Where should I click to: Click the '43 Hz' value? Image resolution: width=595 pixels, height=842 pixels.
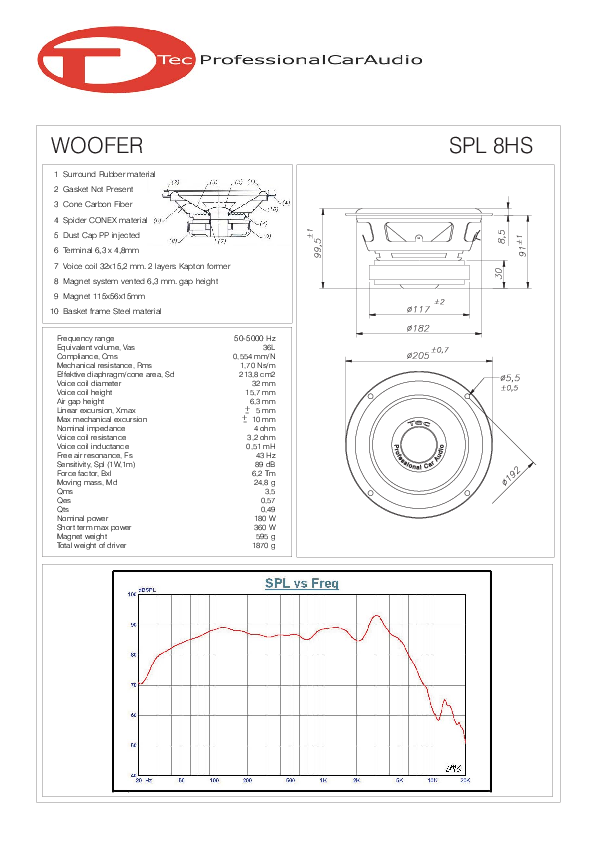266,455
